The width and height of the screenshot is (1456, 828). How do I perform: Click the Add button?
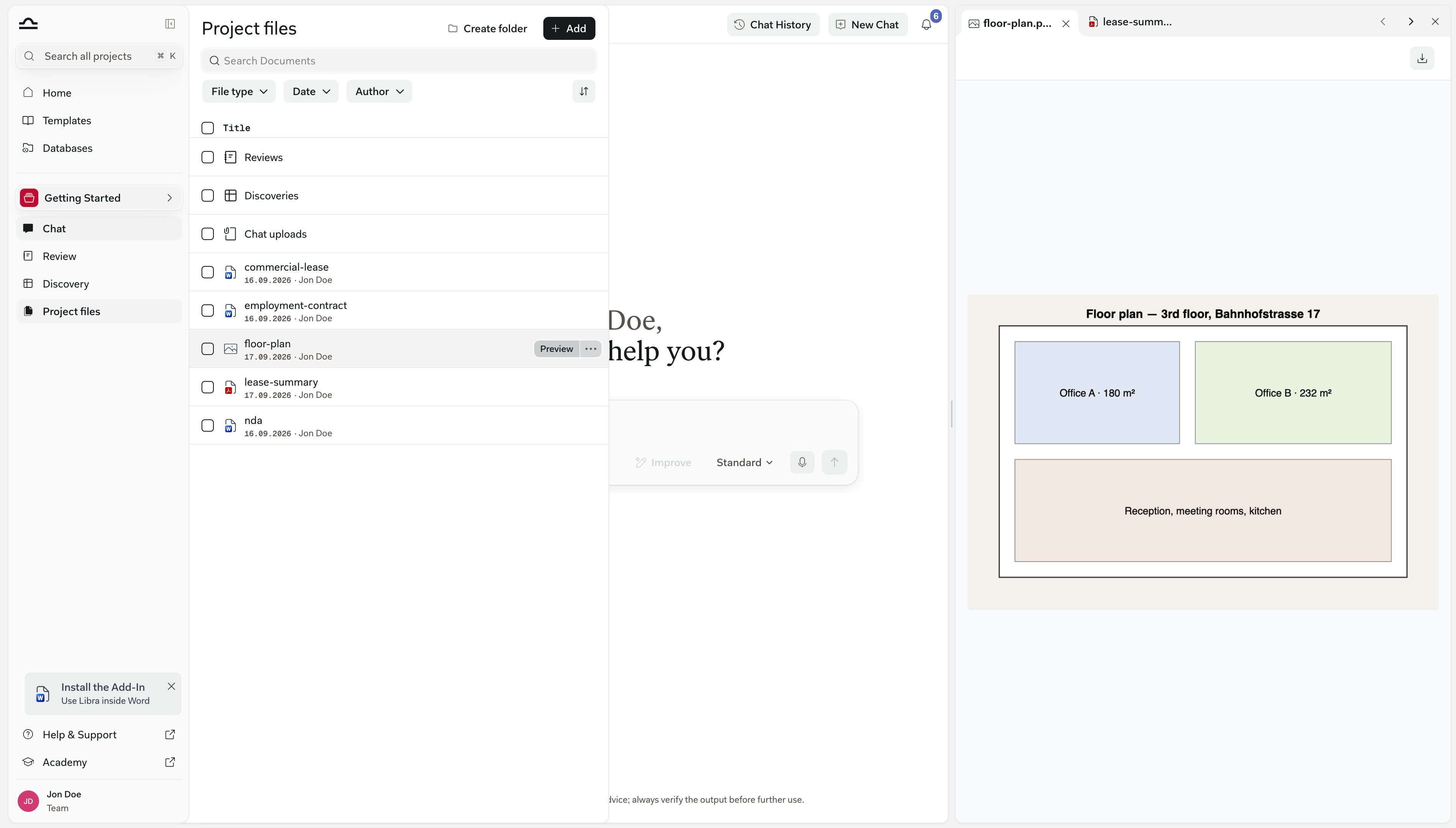(569, 28)
